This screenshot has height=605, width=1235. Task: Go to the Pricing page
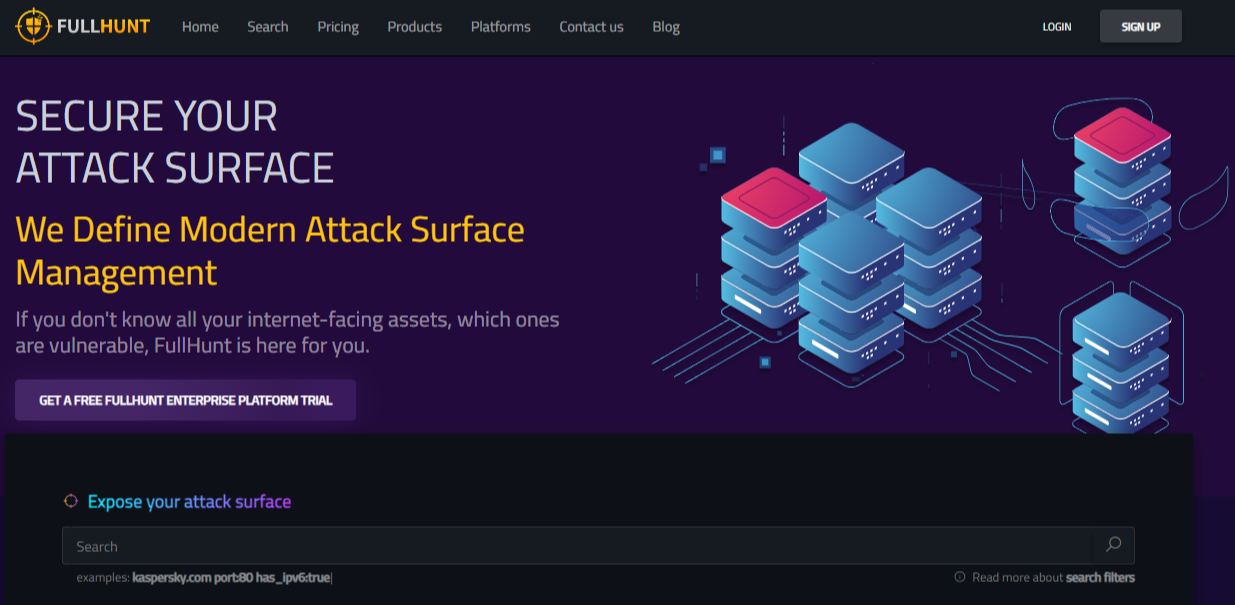click(x=338, y=27)
